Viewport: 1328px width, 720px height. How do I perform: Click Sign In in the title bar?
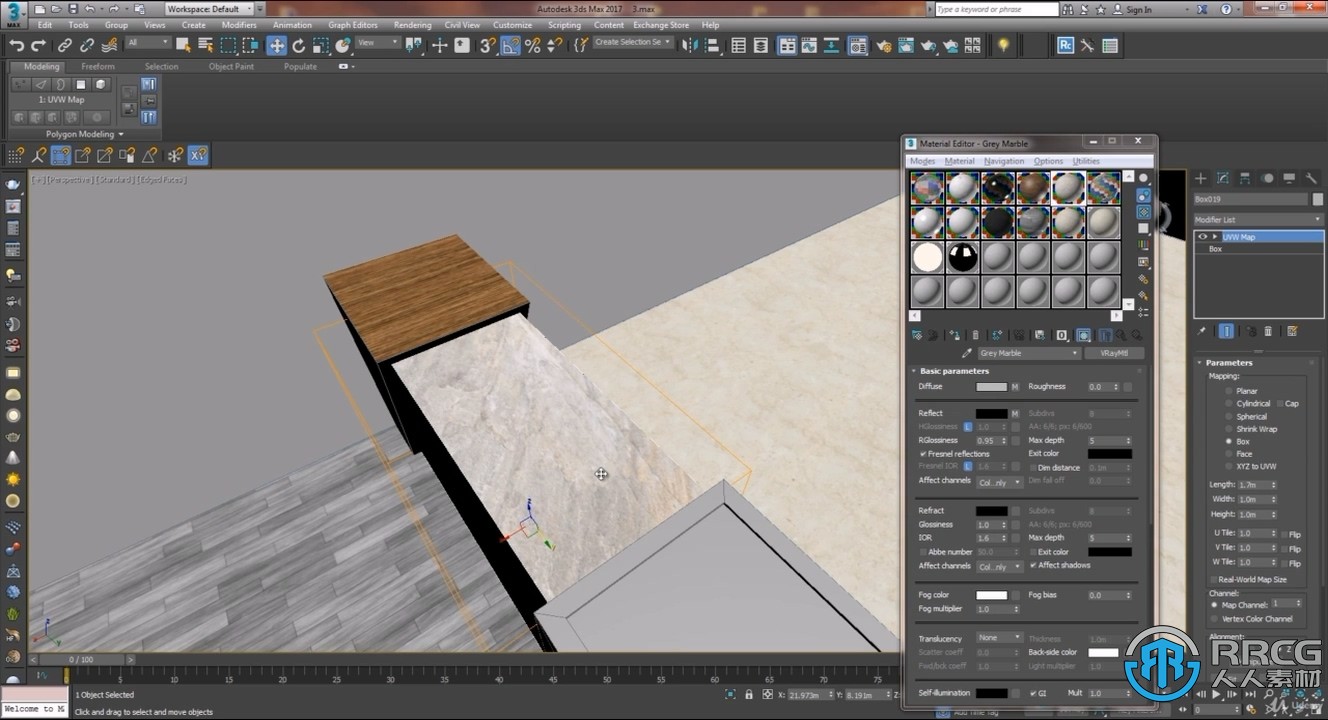click(1139, 10)
